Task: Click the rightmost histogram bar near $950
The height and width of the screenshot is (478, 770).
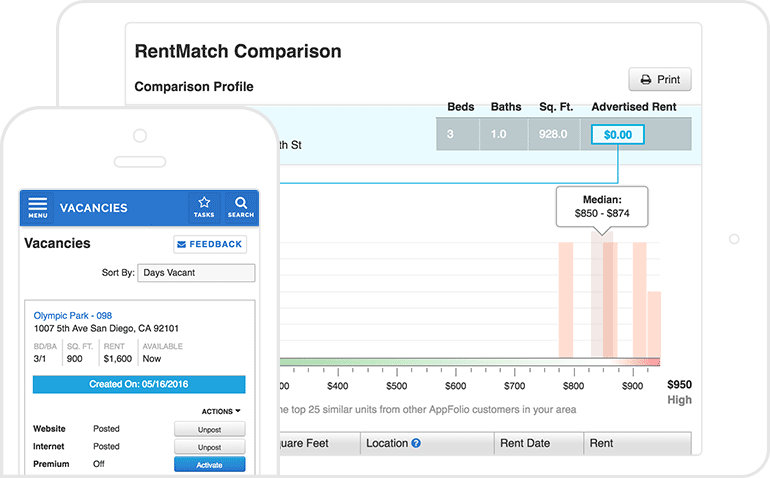Action: point(654,323)
